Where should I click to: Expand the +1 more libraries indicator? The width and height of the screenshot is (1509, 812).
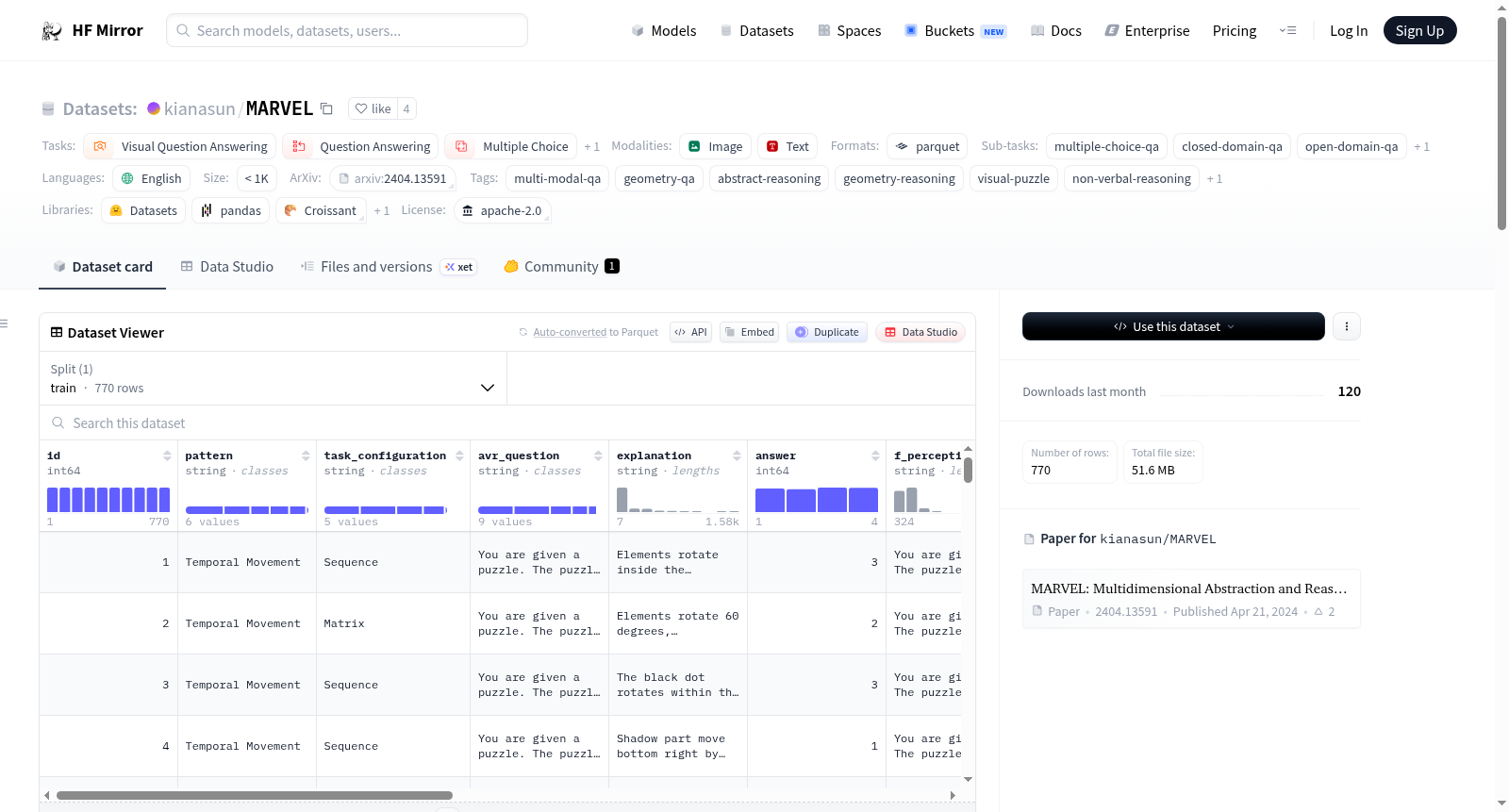tap(381, 211)
